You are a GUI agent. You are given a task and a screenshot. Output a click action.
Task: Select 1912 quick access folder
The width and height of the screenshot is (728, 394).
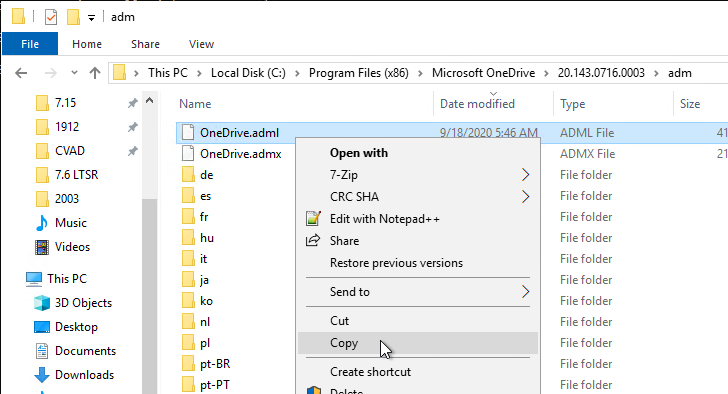click(x=67, y=127)
